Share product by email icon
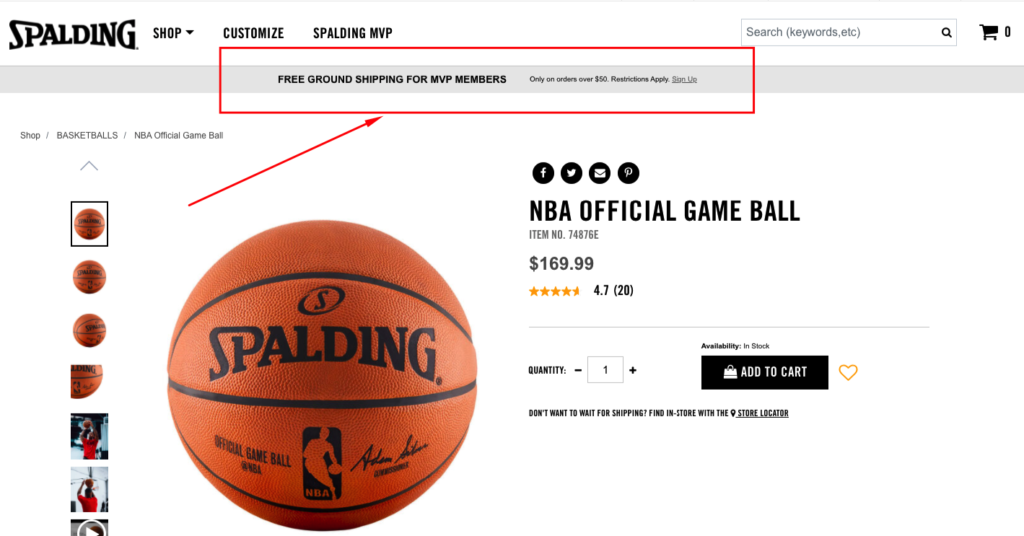1024x536 pixels. (600, 173)
